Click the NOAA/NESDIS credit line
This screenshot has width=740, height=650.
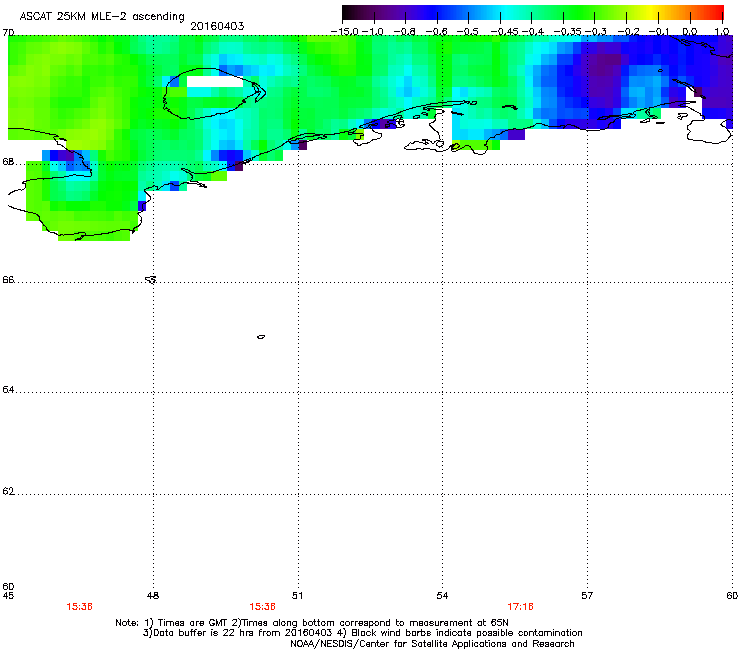click(x=432, y=644)
